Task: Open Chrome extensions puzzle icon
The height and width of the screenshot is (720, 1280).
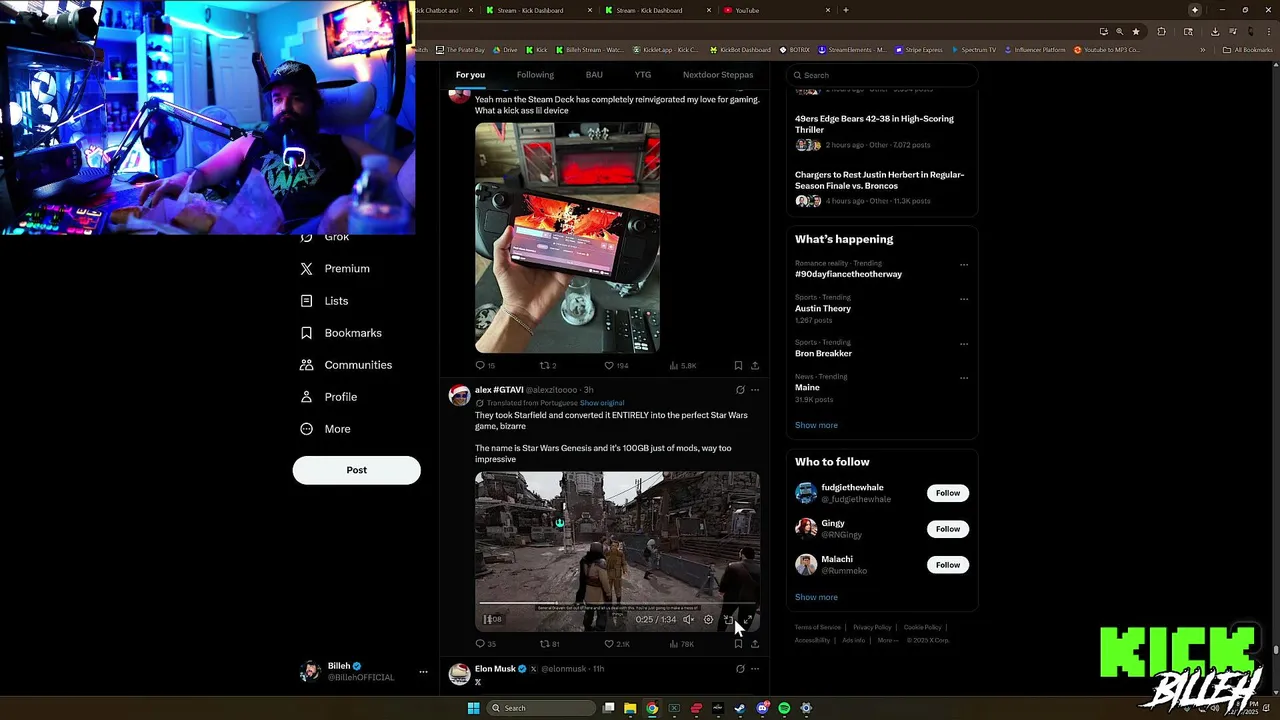Action: (1161, 31)
